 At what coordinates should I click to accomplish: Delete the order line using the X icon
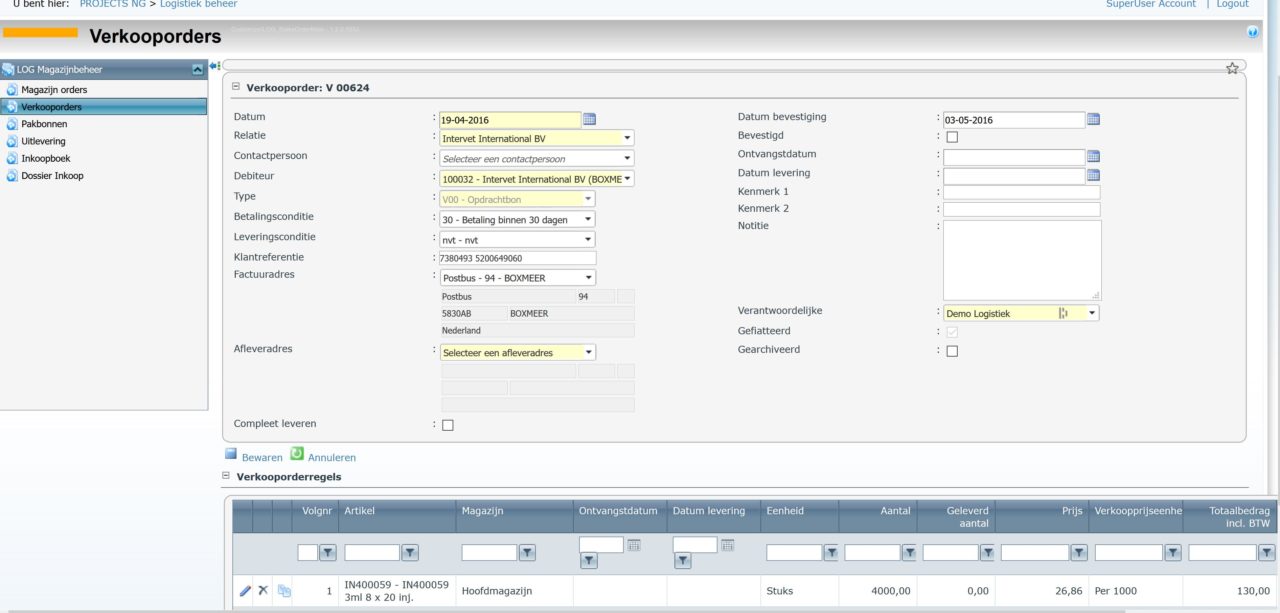pyautogui.click(x=264, y=590)
